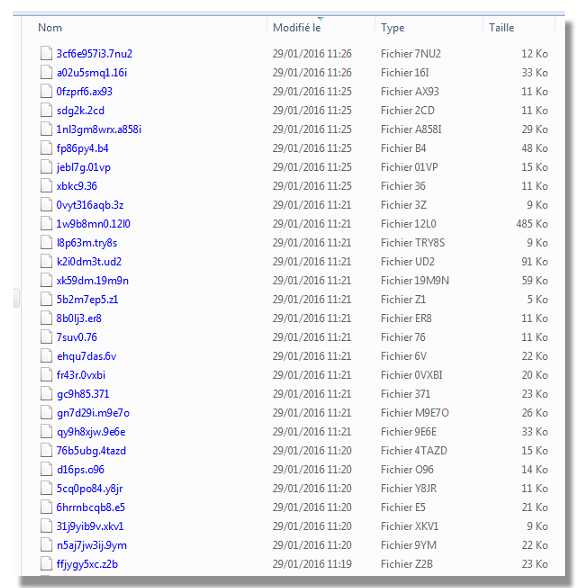Click the file icon of 3cf6e957i3.7nu2
This screenshot has width=581, height=588.
(46, 54)
